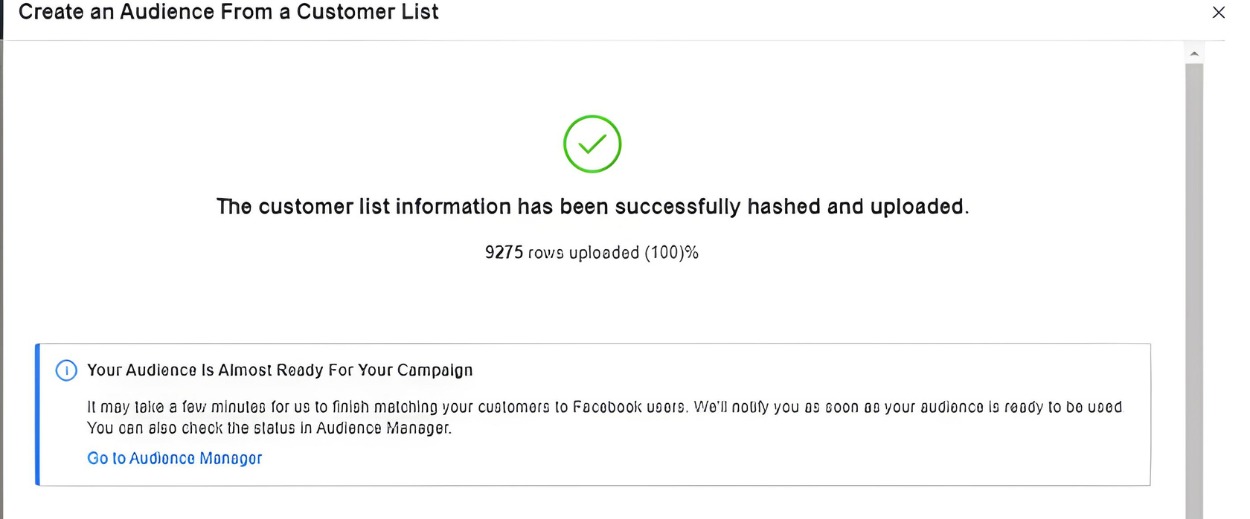Click the bold 9275 row count
1250x519 pixels.
(x=504, y=253)
